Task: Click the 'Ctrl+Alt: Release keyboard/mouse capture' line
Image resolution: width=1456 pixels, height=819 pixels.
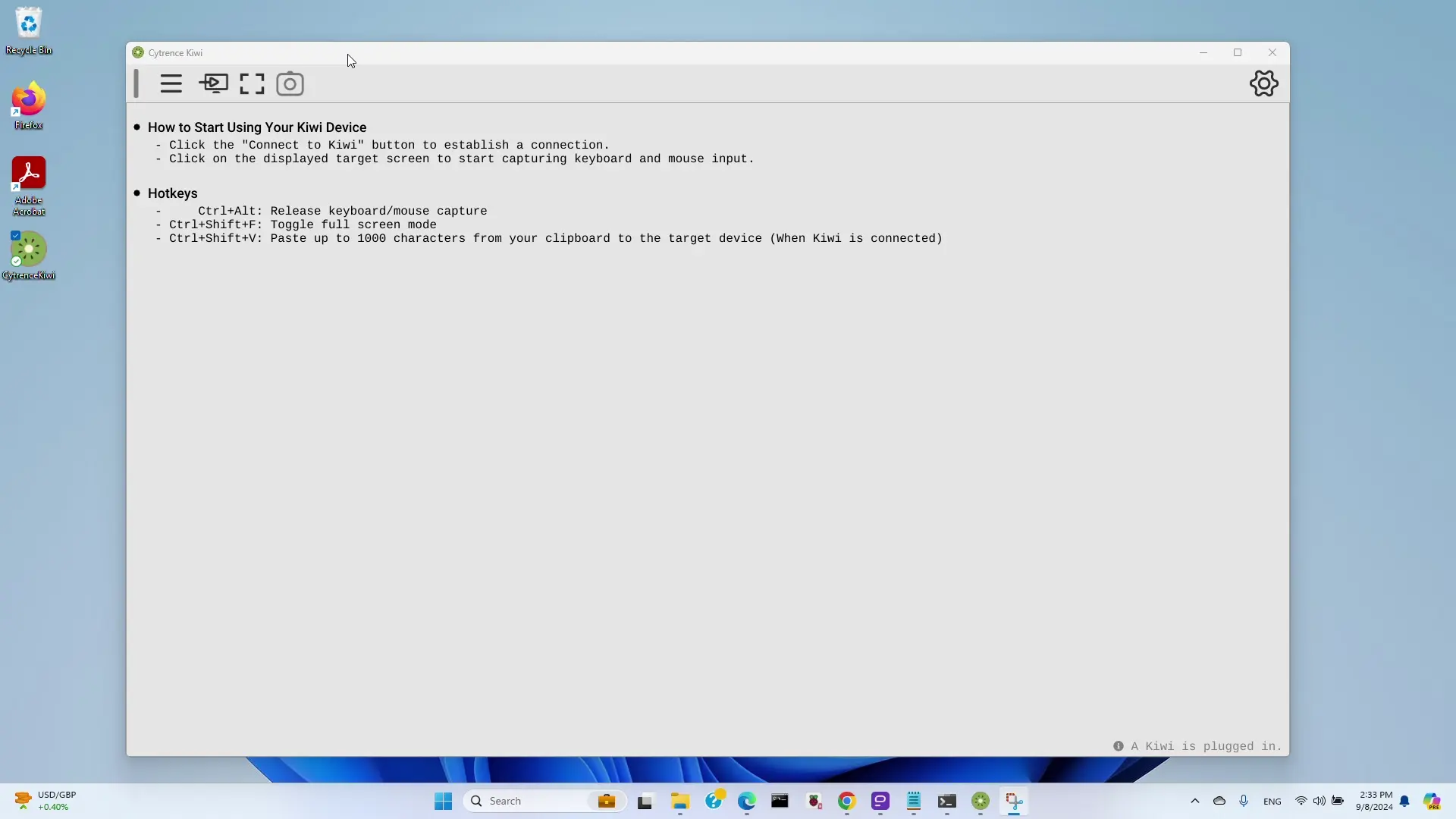Action: coord(342,211)
